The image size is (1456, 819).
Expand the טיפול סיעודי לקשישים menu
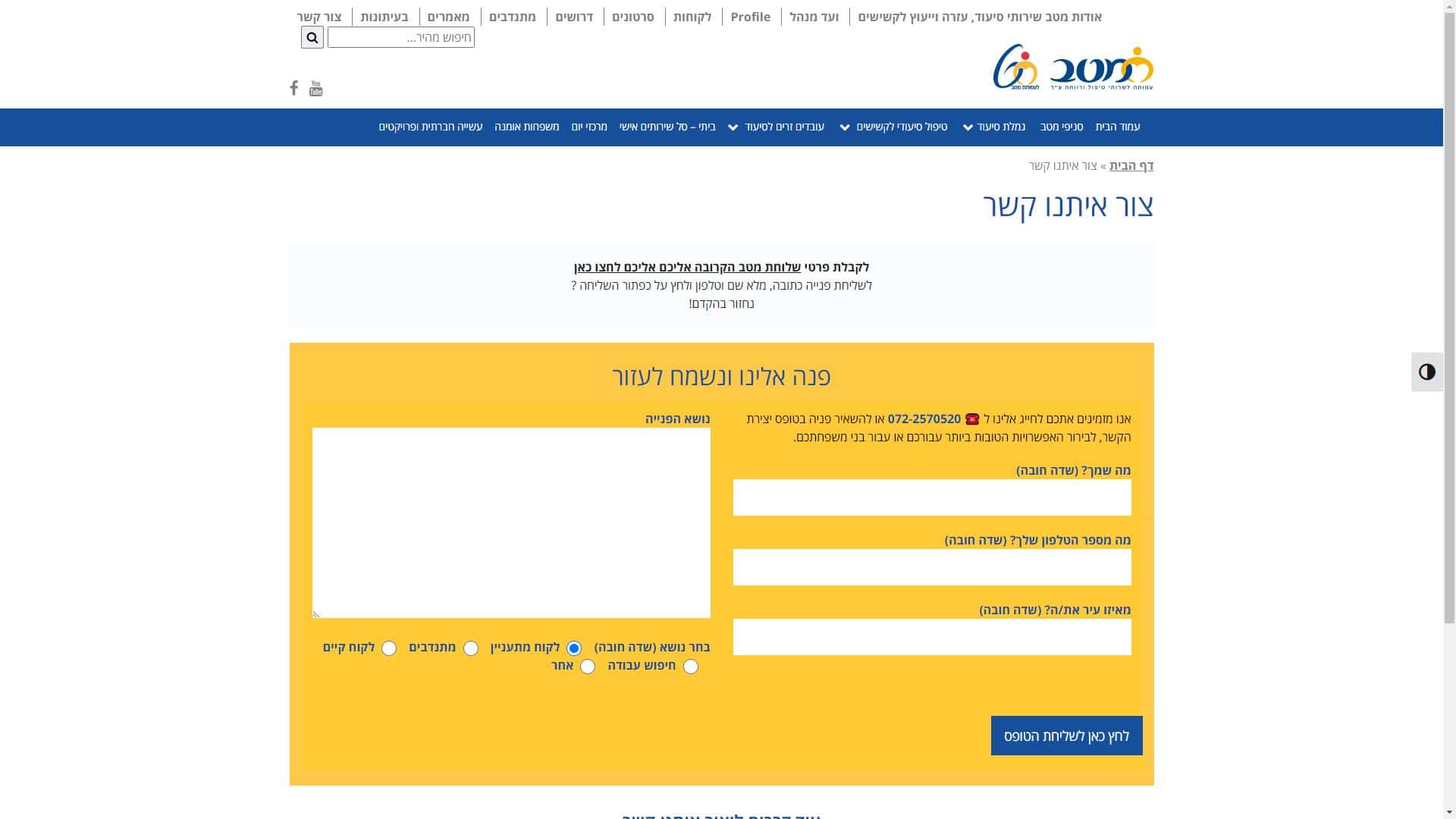coord(845,127)
